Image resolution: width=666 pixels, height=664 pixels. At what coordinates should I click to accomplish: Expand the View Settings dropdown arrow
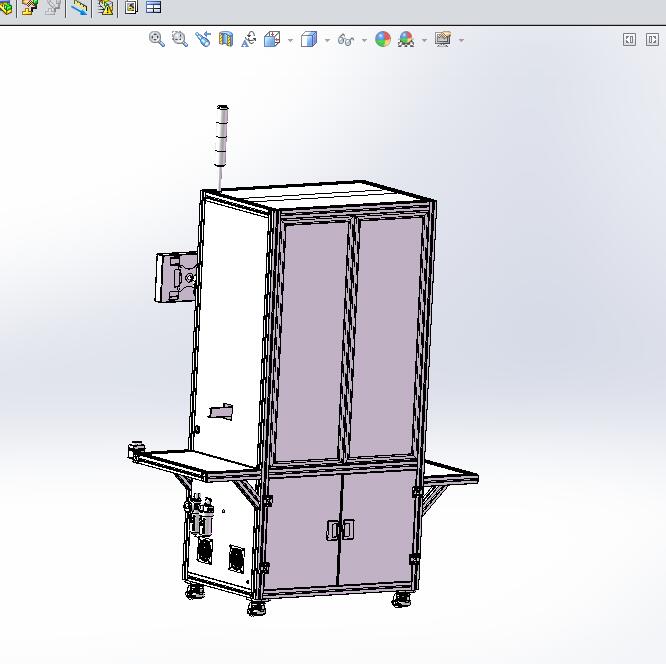click(x=462, y=40)
